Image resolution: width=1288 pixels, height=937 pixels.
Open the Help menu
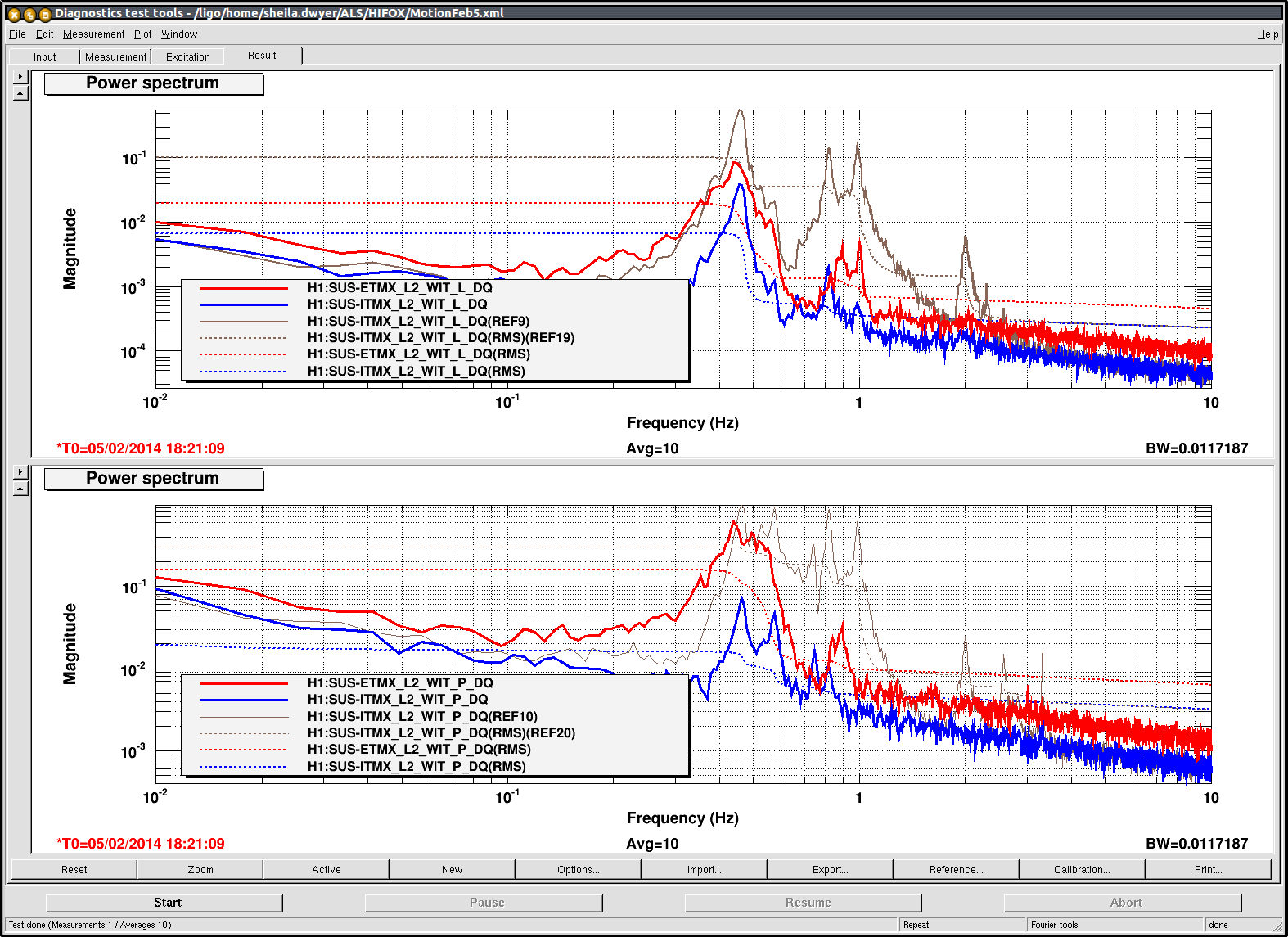pyautogui.click(x=1268, y=34)
